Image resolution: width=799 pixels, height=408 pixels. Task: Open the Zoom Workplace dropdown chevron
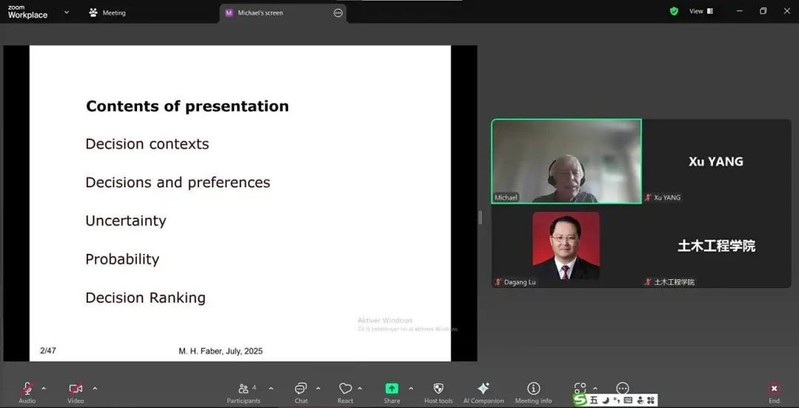(66, 12)
